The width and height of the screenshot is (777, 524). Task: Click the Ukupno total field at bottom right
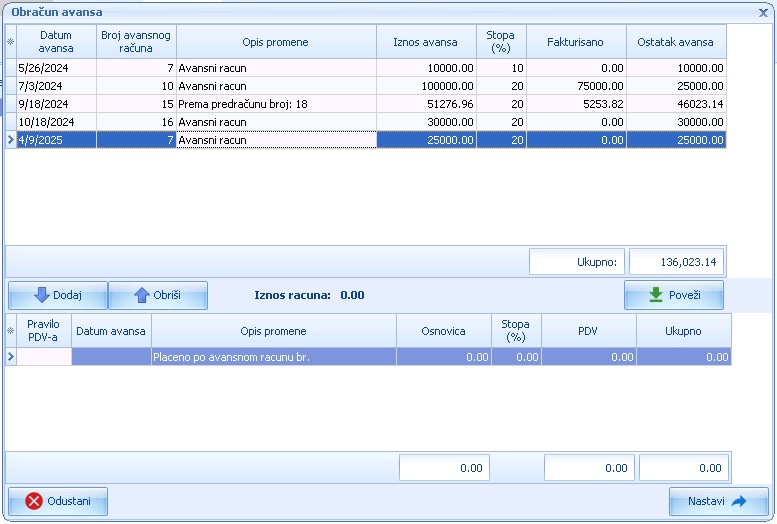coord(684,468)
